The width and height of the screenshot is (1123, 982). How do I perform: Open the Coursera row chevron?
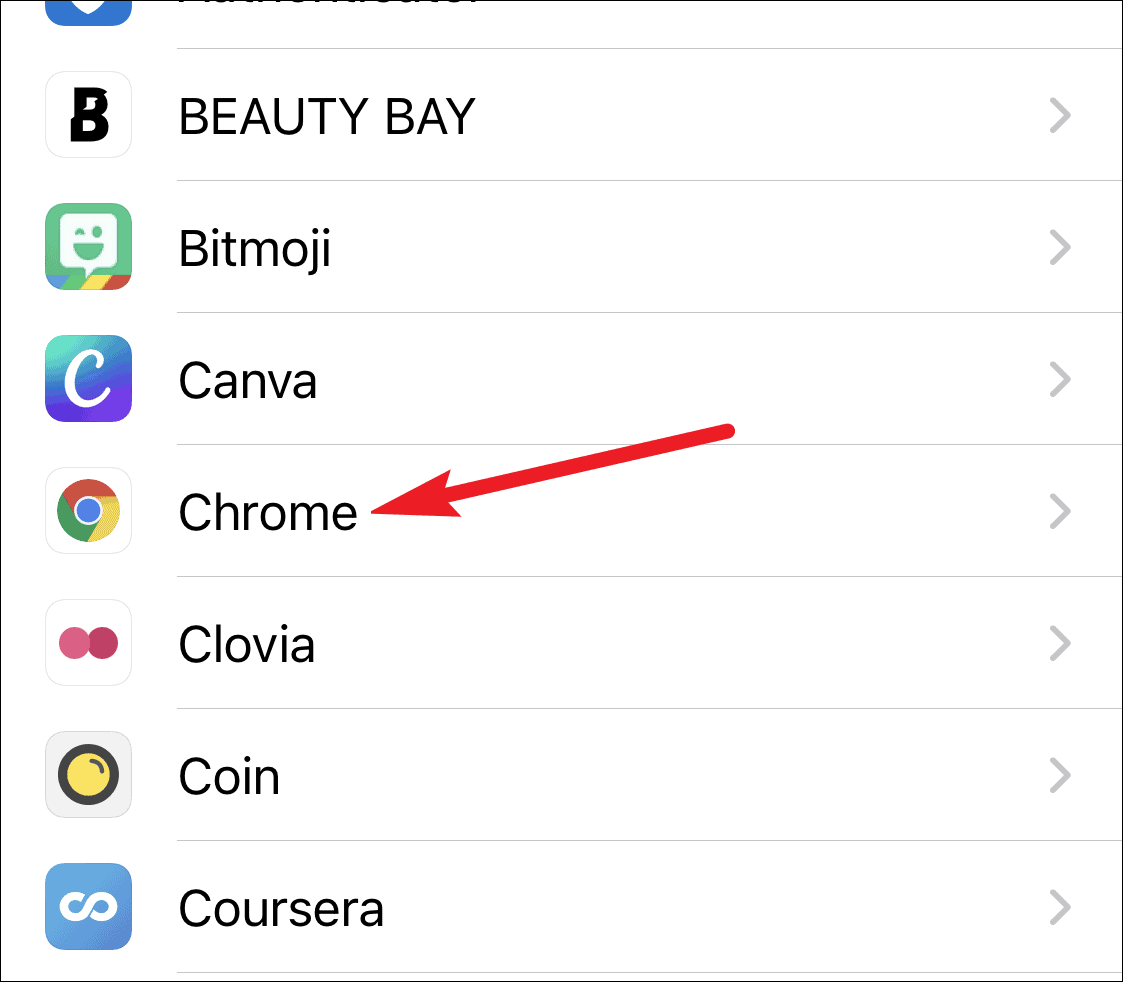coord(1060,908)
